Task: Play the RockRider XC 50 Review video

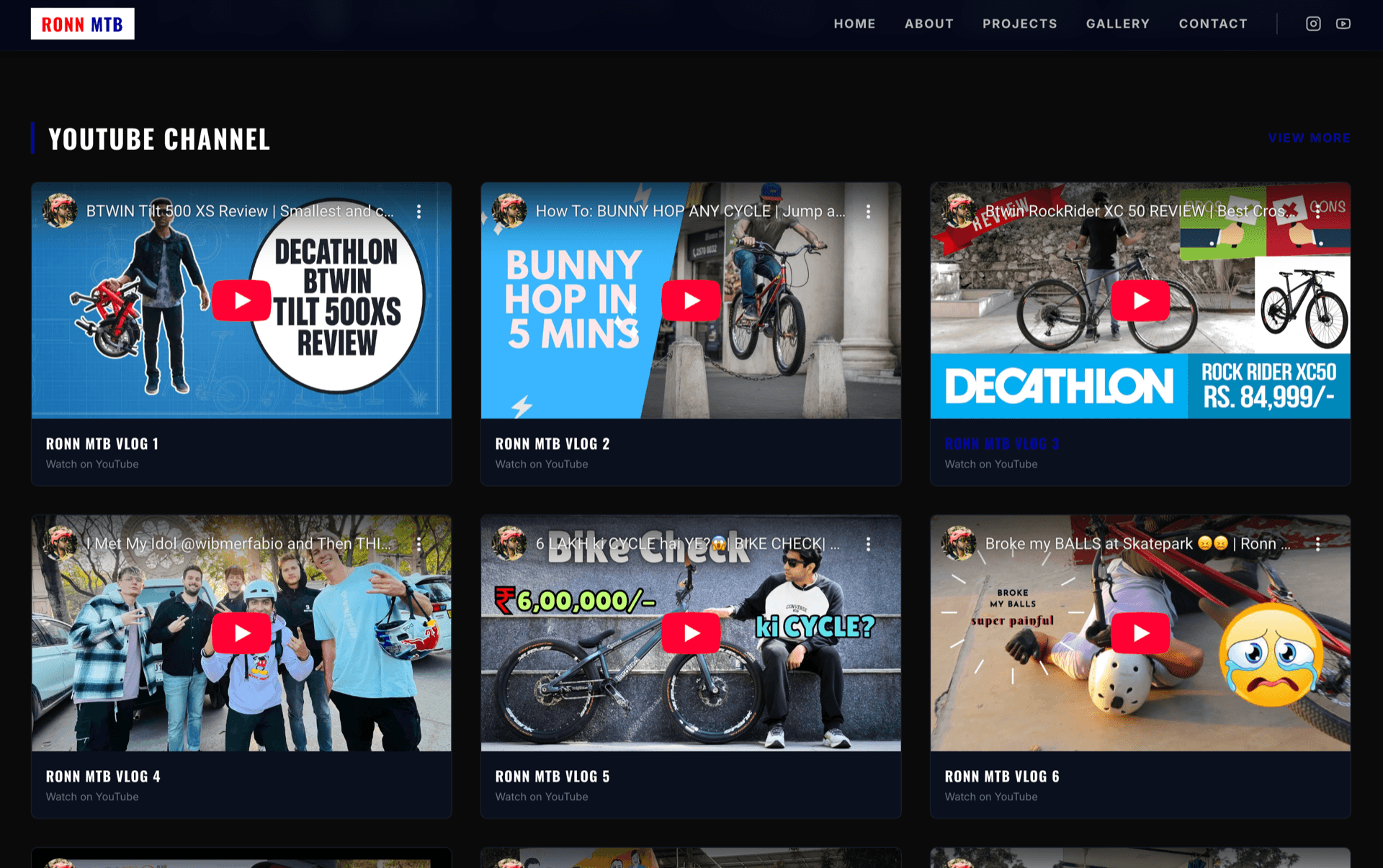Action: 1140,300
